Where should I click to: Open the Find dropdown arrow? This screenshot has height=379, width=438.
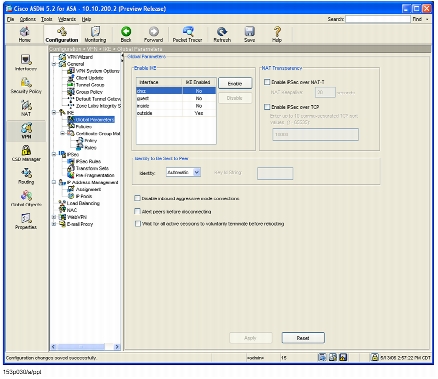coord(427,19)
